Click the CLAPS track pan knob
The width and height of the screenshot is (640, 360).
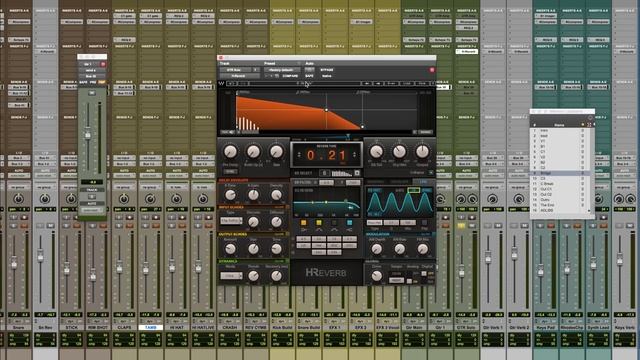(x=124, y=199)
